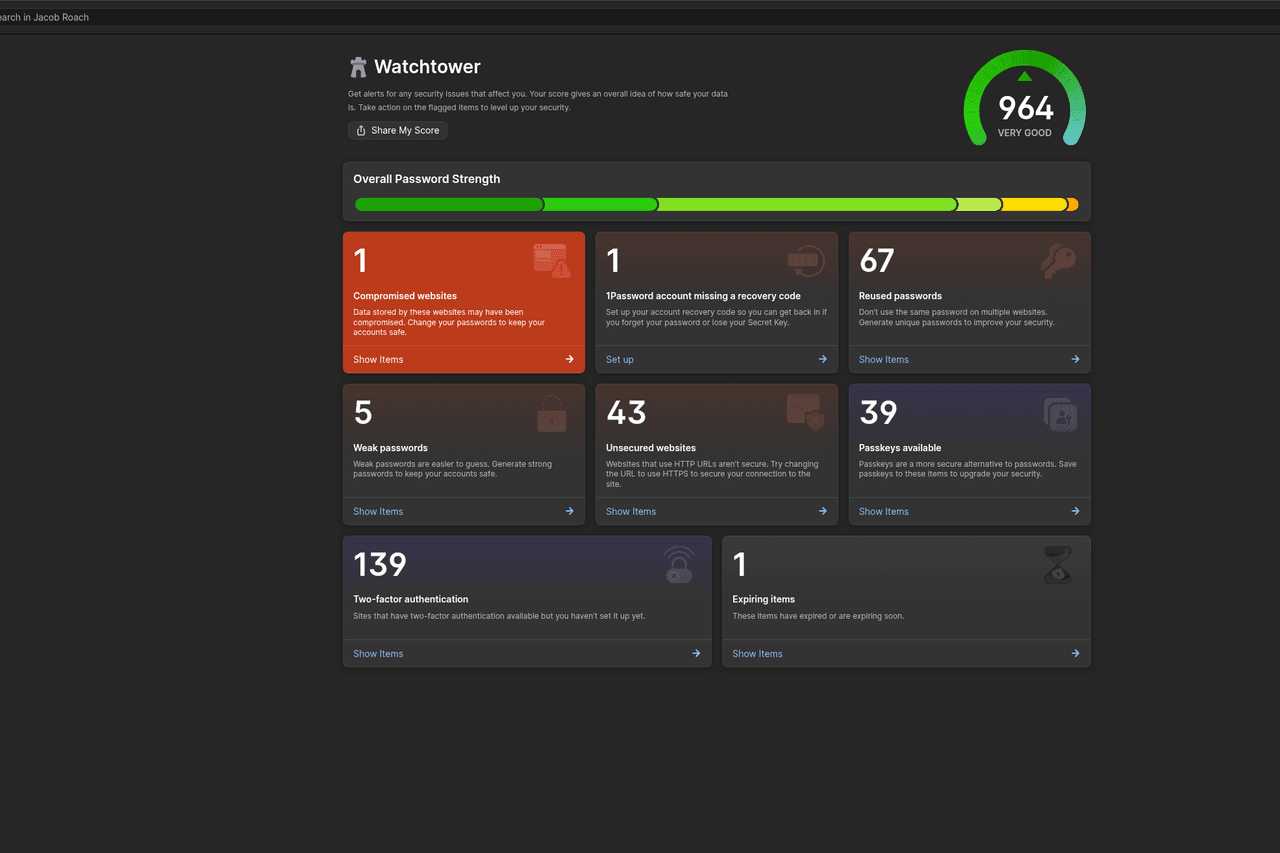Open arrow on Unsecured websites card
This screenshot has width=1280, height=853.
[x=822, y=511]
